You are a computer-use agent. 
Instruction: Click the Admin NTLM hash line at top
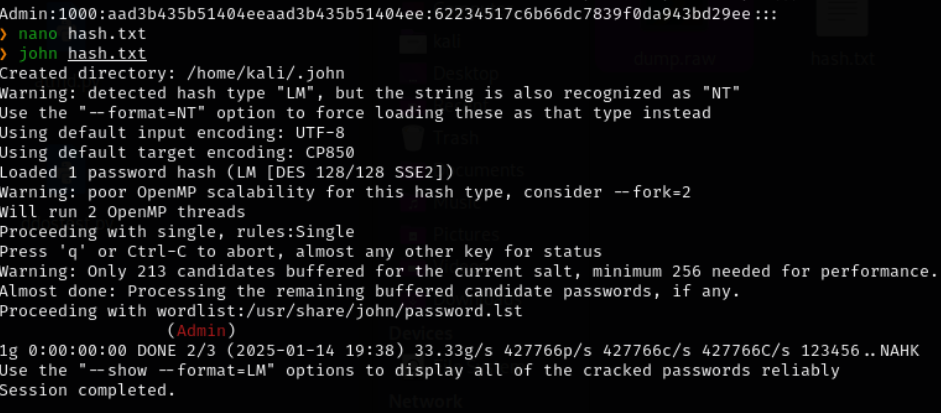point(389,14)
